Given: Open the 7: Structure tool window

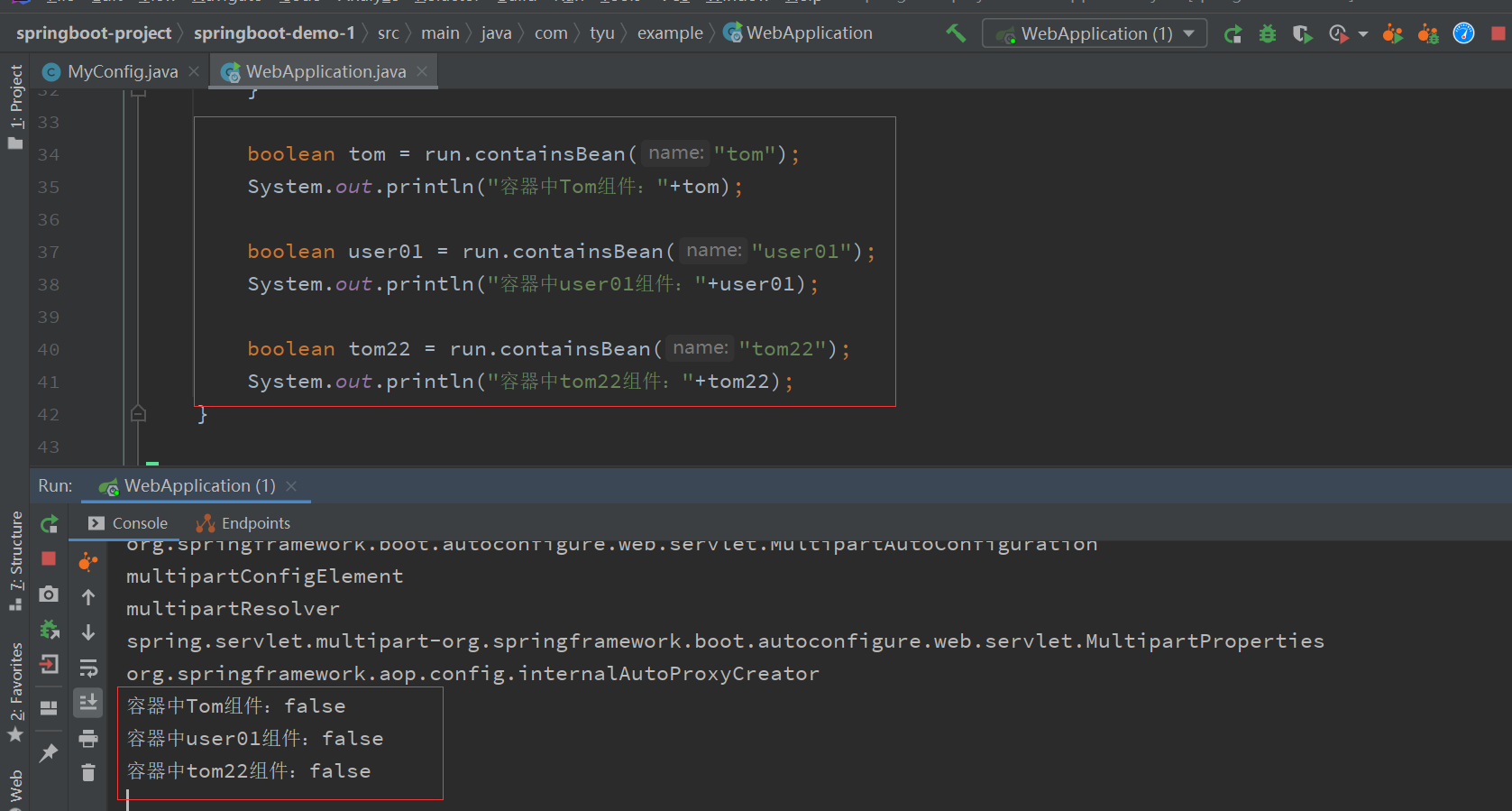Looking at the screenshot, I should (x=15, y=560).
